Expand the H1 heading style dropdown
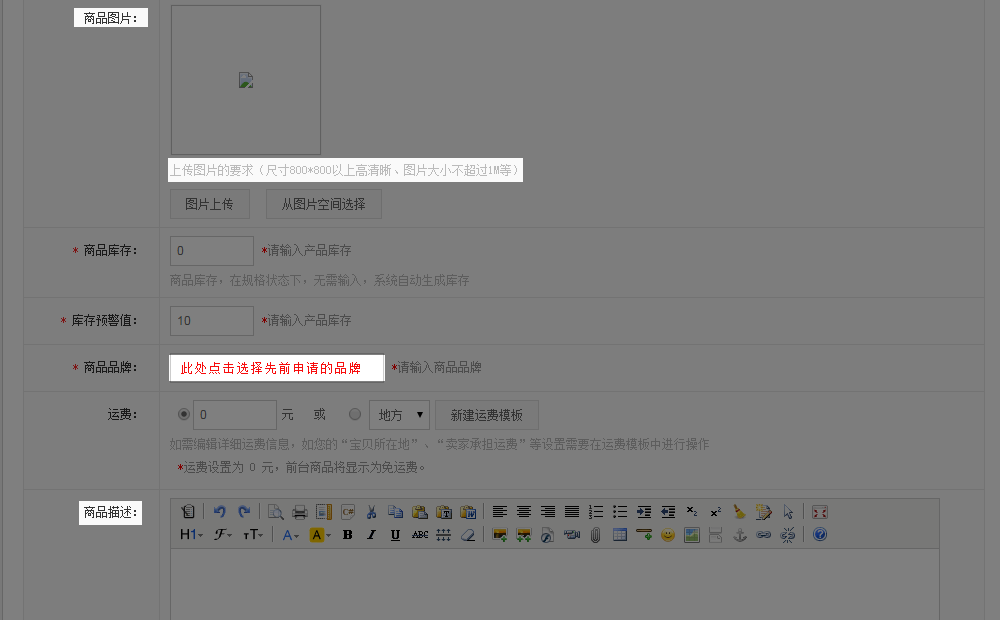This screenshot has width=1000, height=620. [191, 535]
